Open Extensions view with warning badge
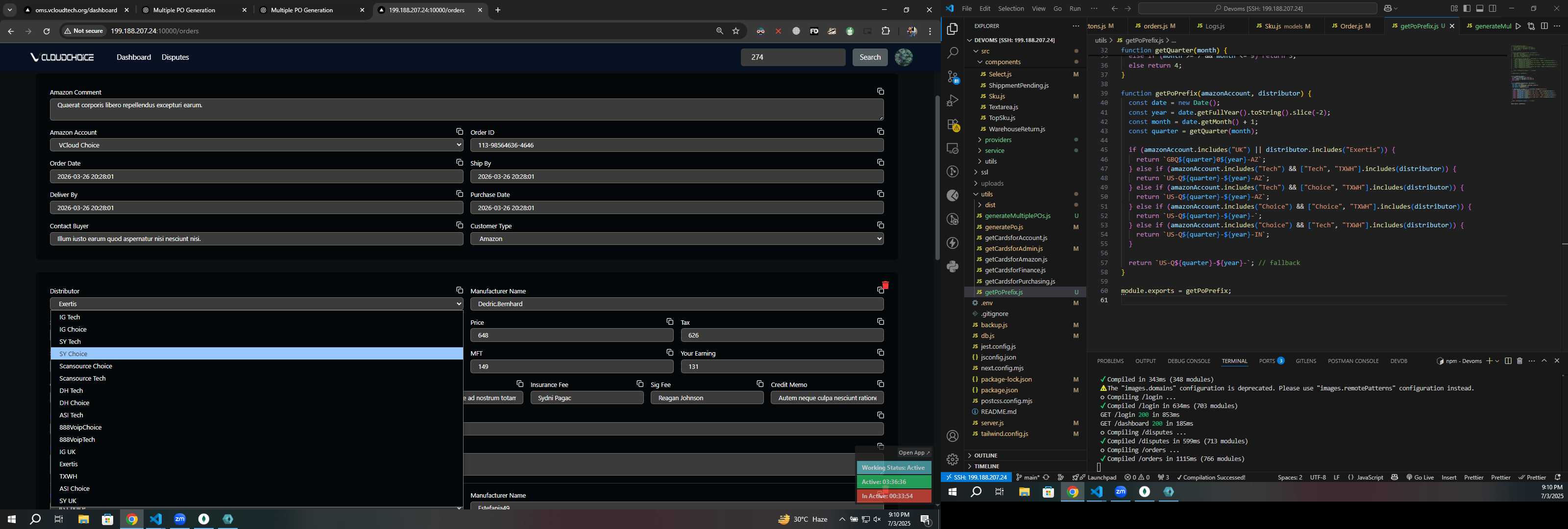 click(953, 125)
